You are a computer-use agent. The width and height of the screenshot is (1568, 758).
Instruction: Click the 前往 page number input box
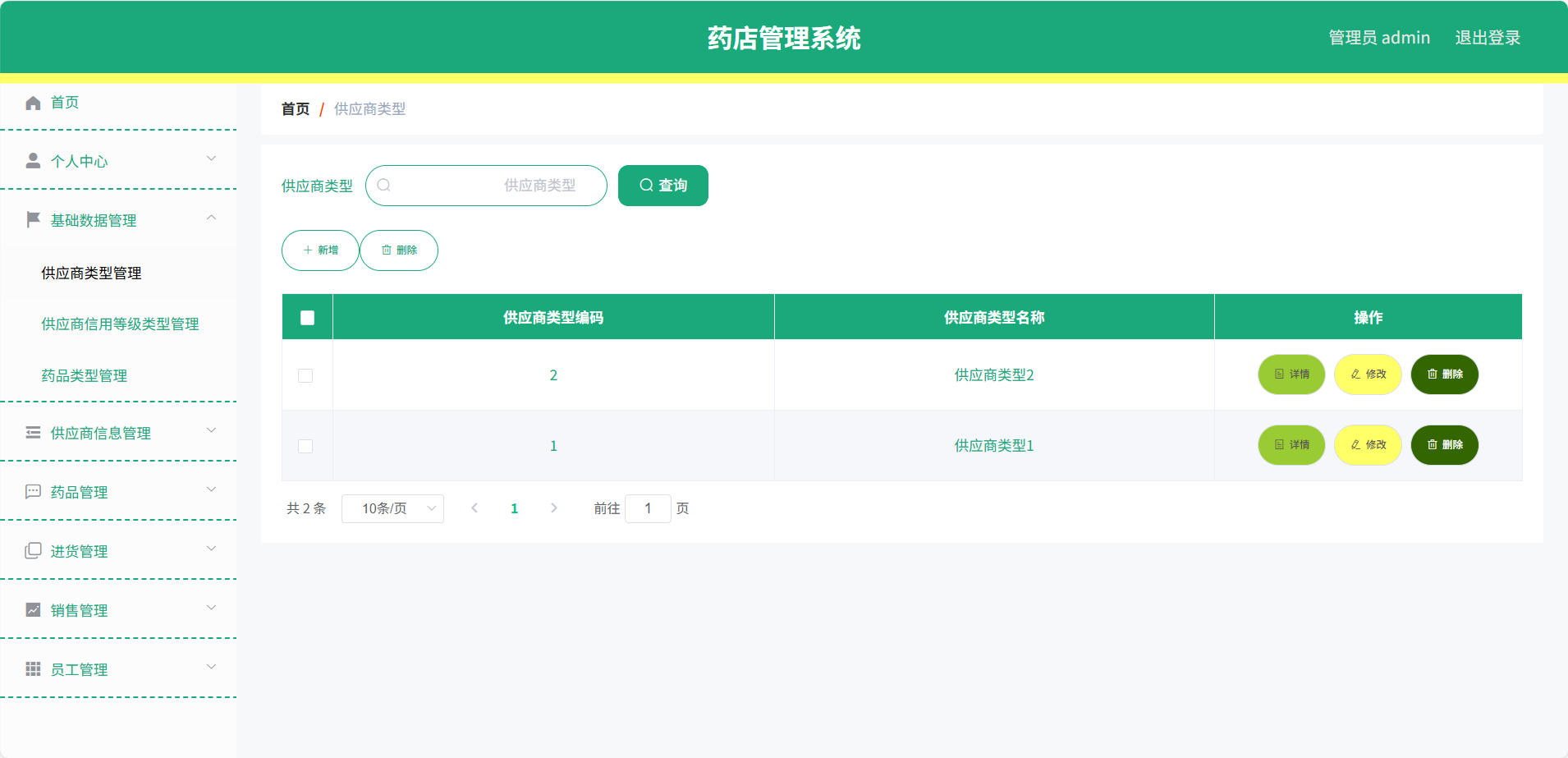click(x=648, y=508)
